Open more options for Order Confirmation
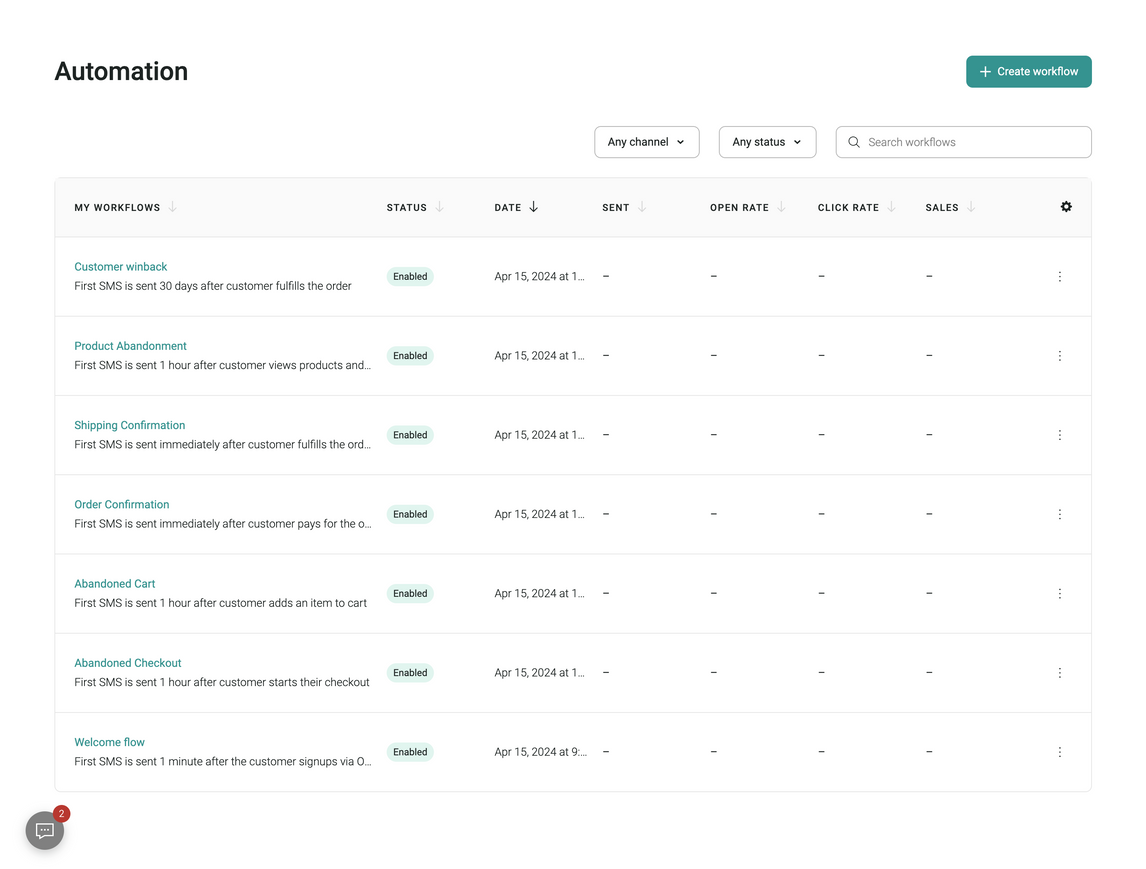The height and width of the screenshot is (869, 1146). point(1060,515)
